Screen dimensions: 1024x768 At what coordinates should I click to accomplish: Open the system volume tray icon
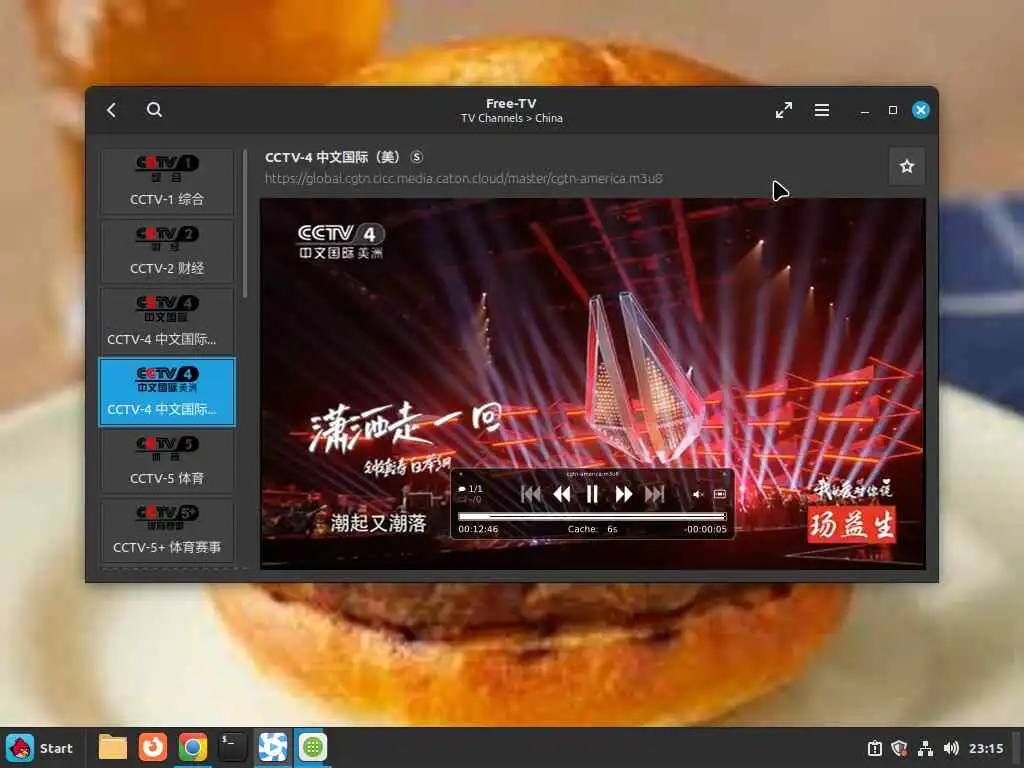951,748
